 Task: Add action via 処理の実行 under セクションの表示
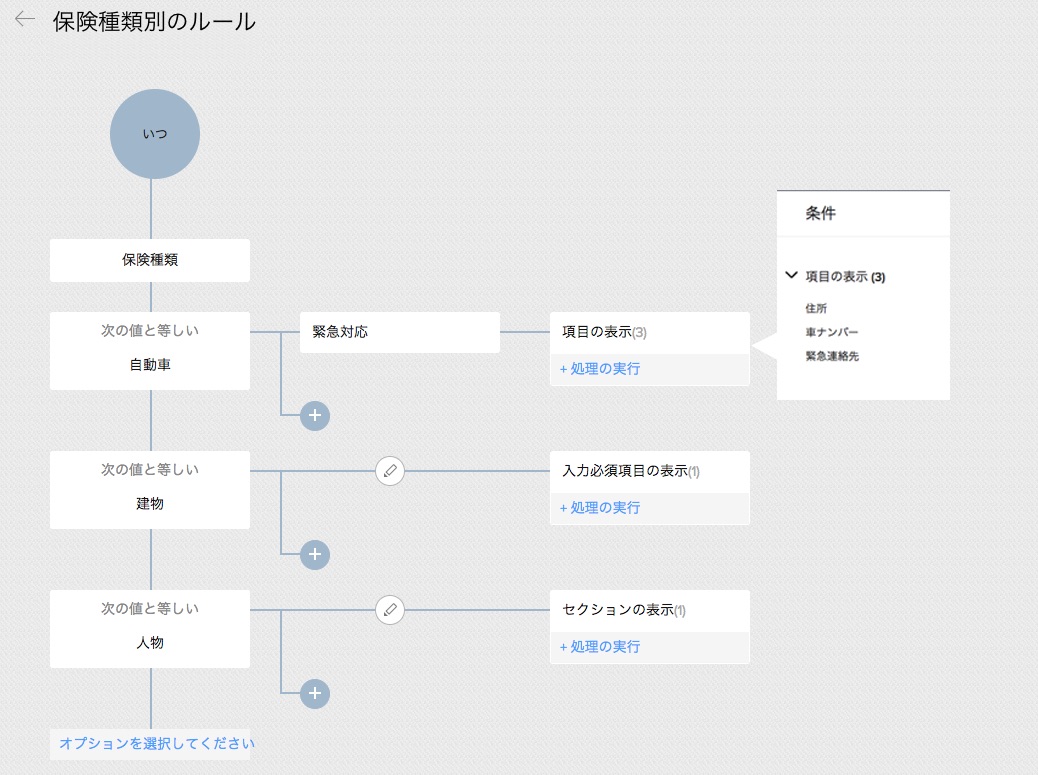click(x=600, y=647)
